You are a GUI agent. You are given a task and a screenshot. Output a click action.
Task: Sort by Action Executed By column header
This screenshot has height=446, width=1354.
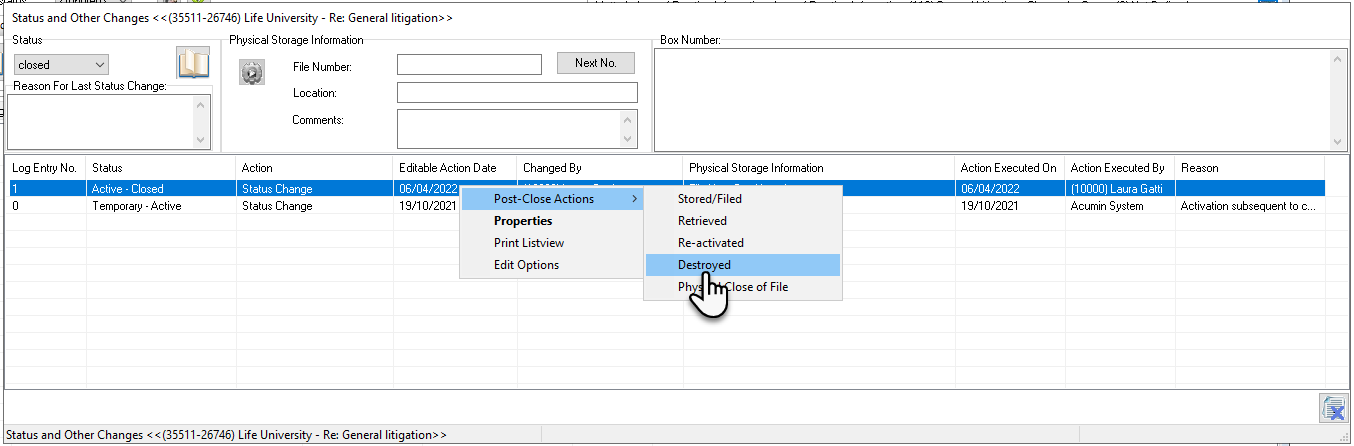point(1120,168)
